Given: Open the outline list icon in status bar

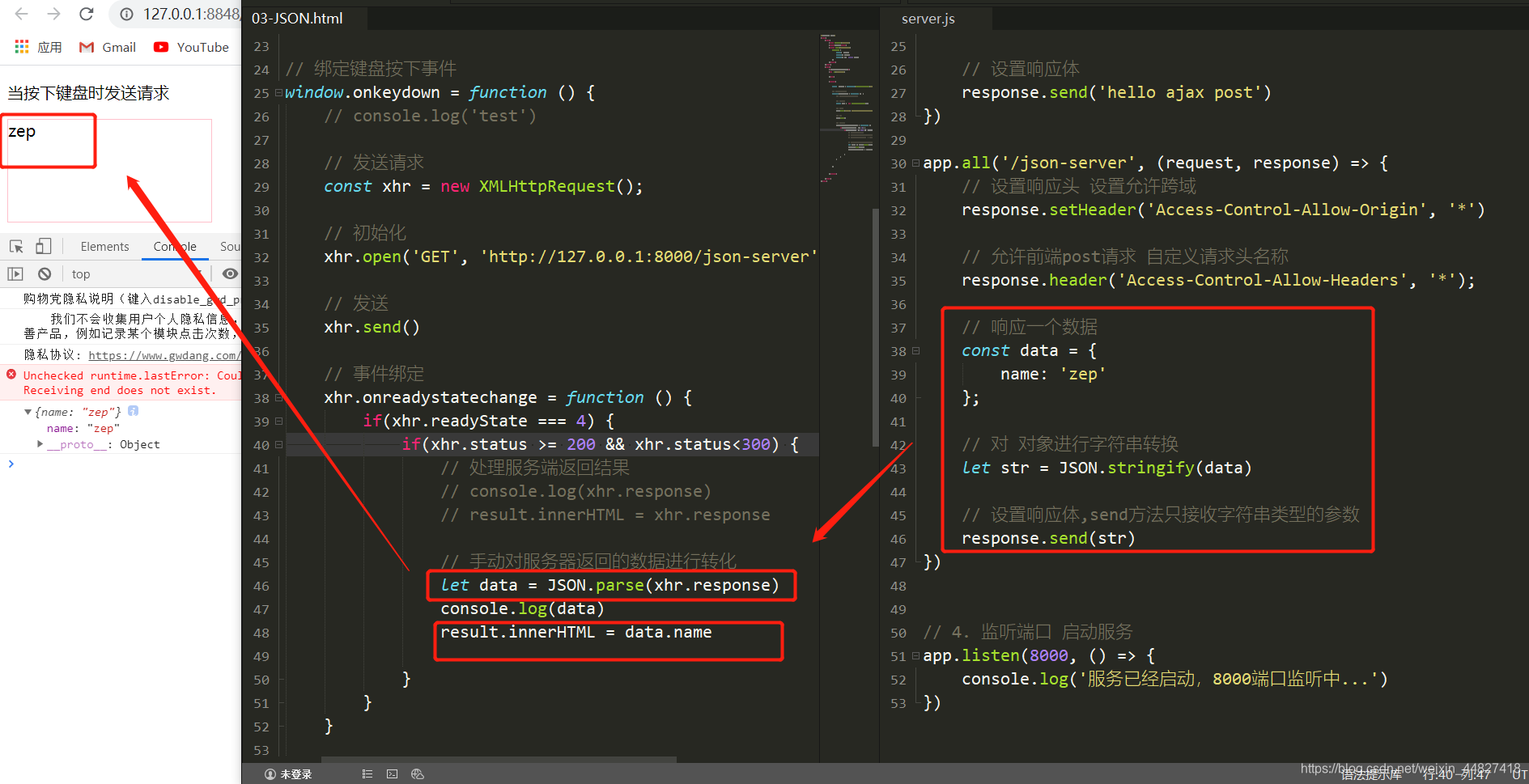Looking at the screenshot, I should (x=367, y=774).
